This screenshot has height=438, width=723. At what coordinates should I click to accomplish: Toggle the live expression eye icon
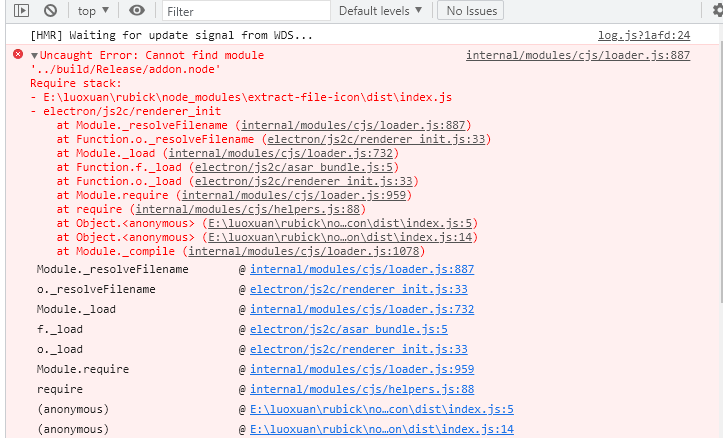tap(137, 10)
